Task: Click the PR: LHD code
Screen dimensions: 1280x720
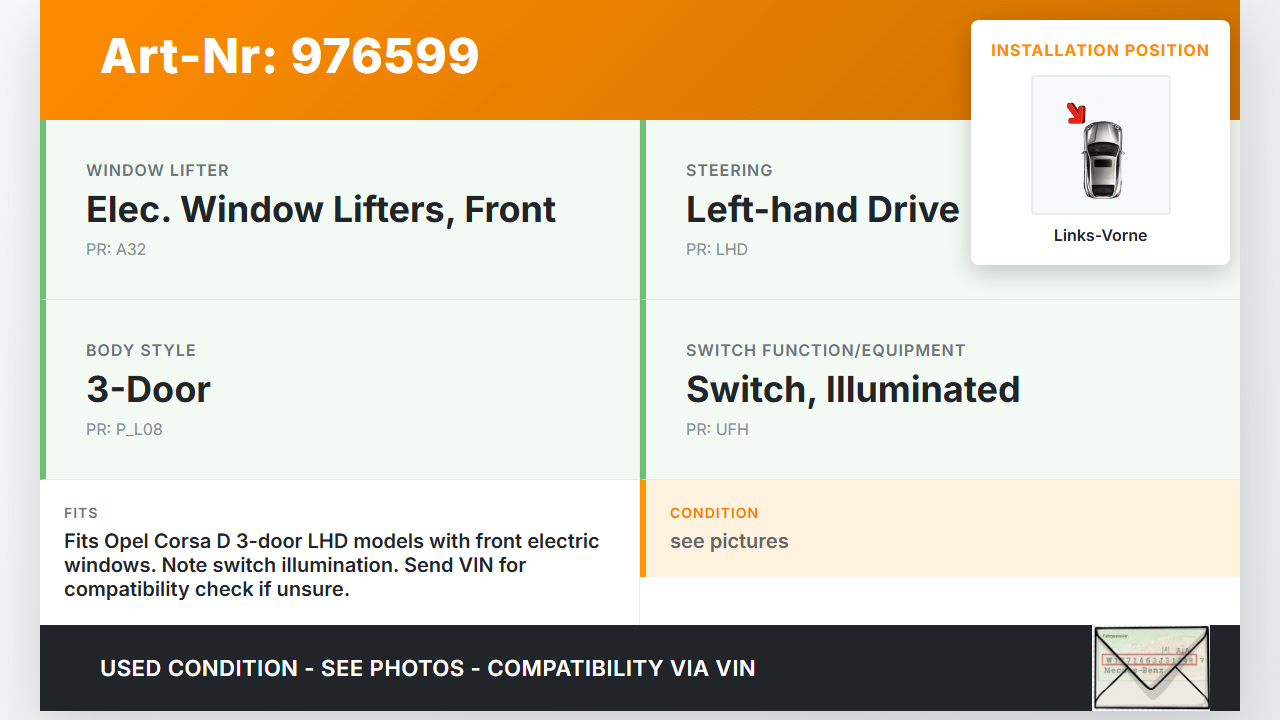Action: (716, 249)
